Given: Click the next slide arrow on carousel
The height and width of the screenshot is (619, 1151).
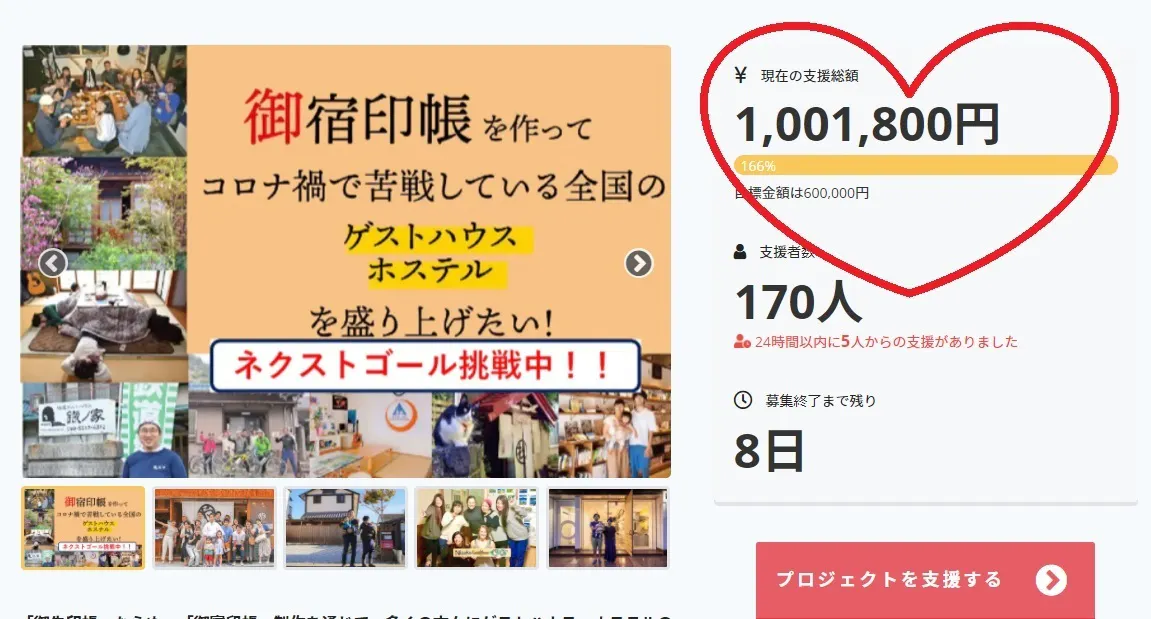Looking at the screenshot, I should pyautogui.click(x=639, y=263).
